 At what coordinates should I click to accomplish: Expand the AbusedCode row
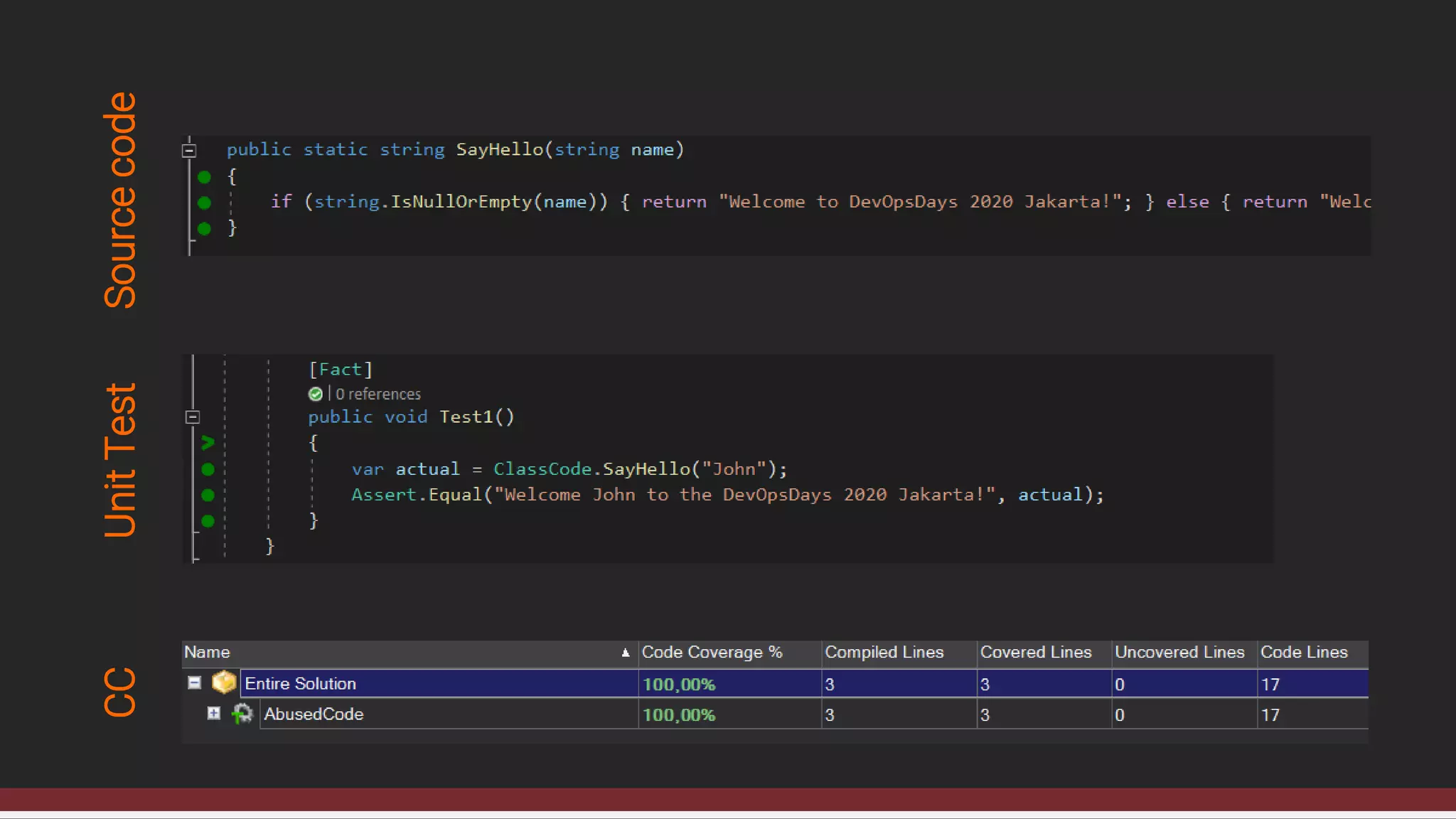pyautogui.click(x=213, y=713)
